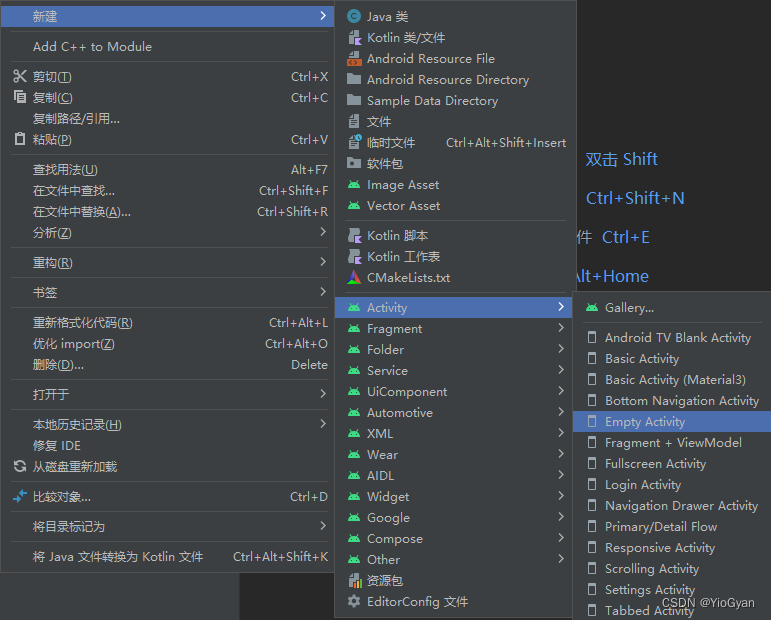Screen dimensions: 771x620
Task: Click the Login Activity template icon
Action: click(592, 484)
